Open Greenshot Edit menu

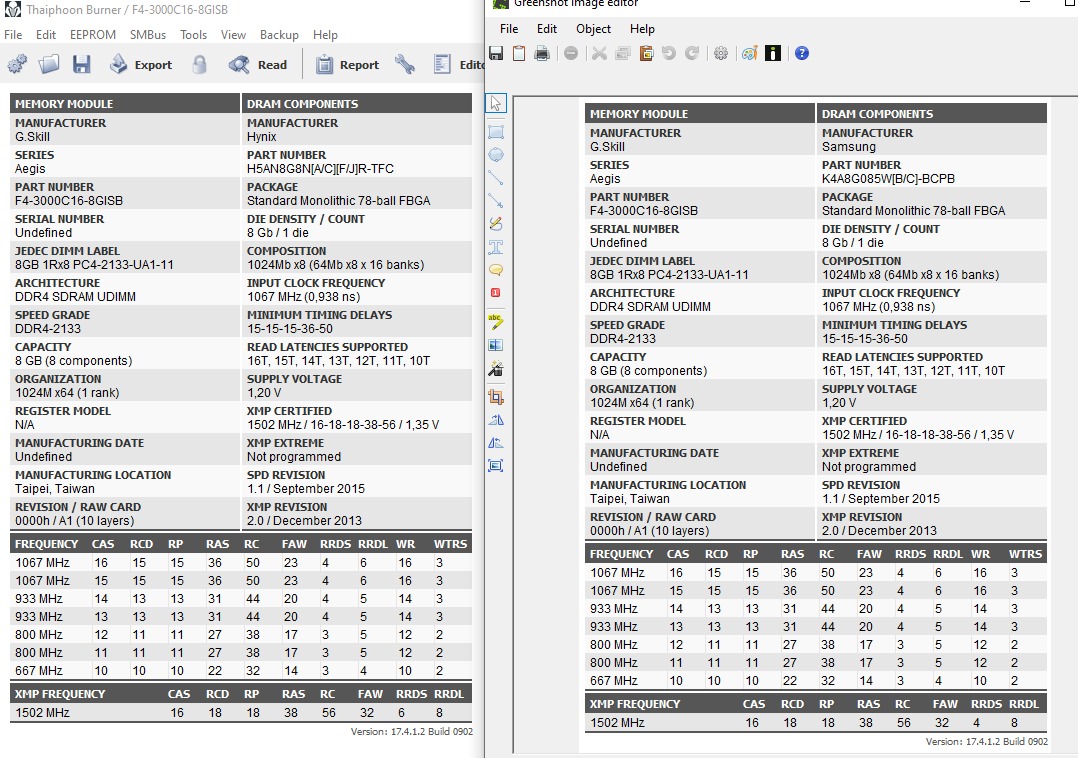[x=547, y=29]
